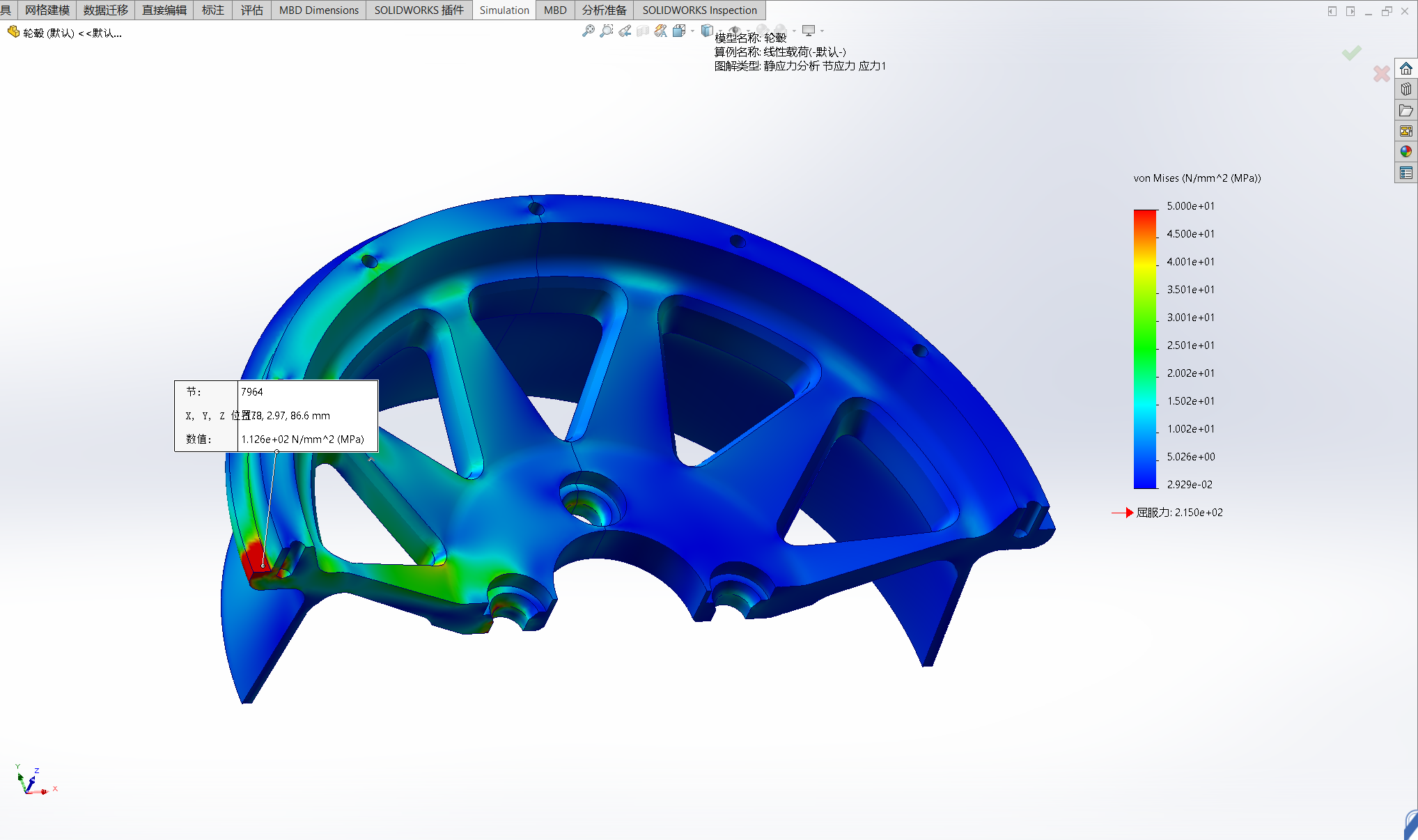Open File Explorer task pane icon
This screenshot has width=1418, height=840.
(1406, 110)
